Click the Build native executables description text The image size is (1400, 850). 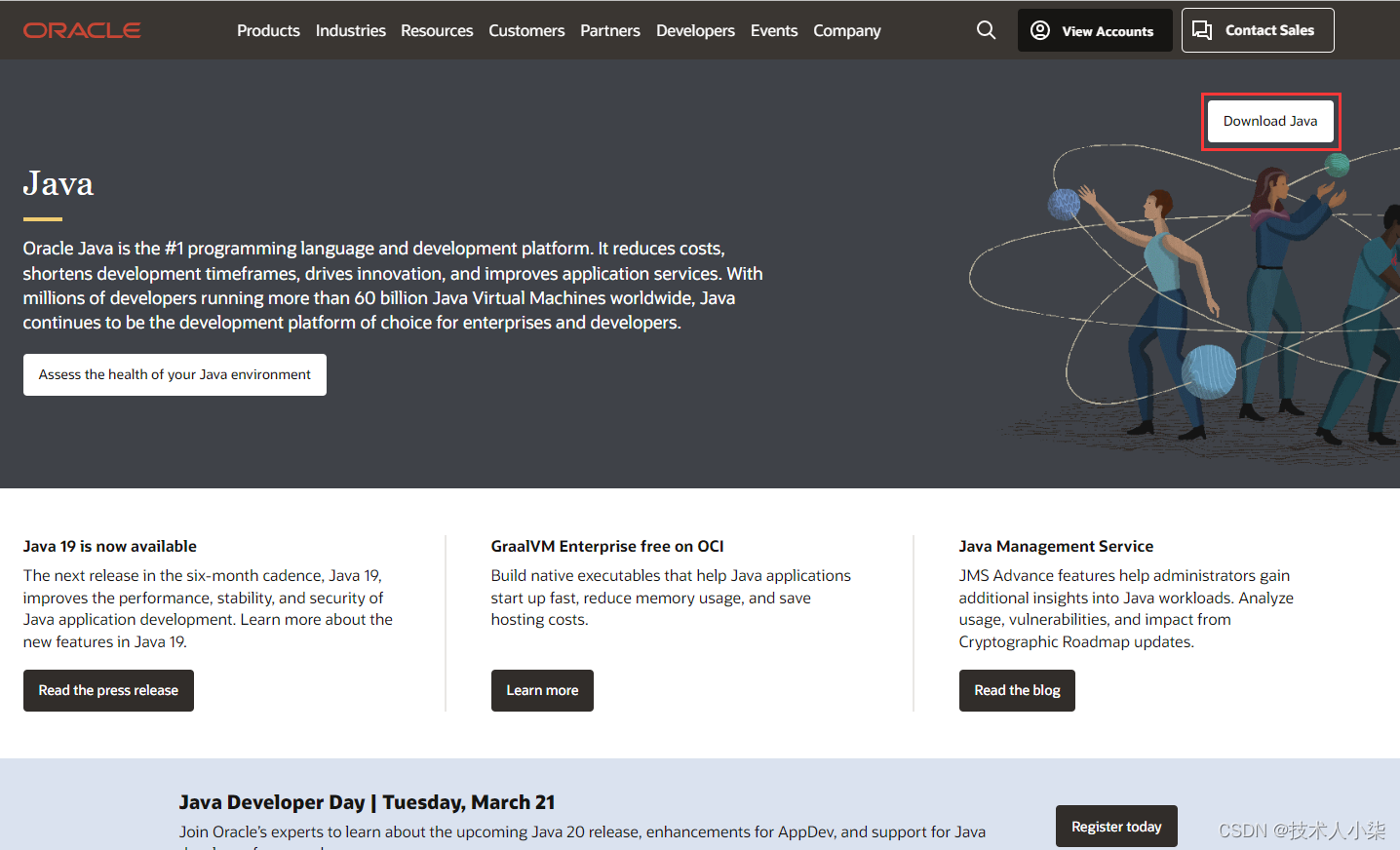coord(671,598)
